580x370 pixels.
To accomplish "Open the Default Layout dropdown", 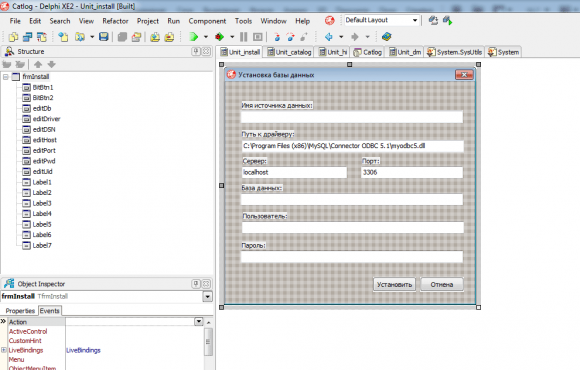I will tap(415, 20).
